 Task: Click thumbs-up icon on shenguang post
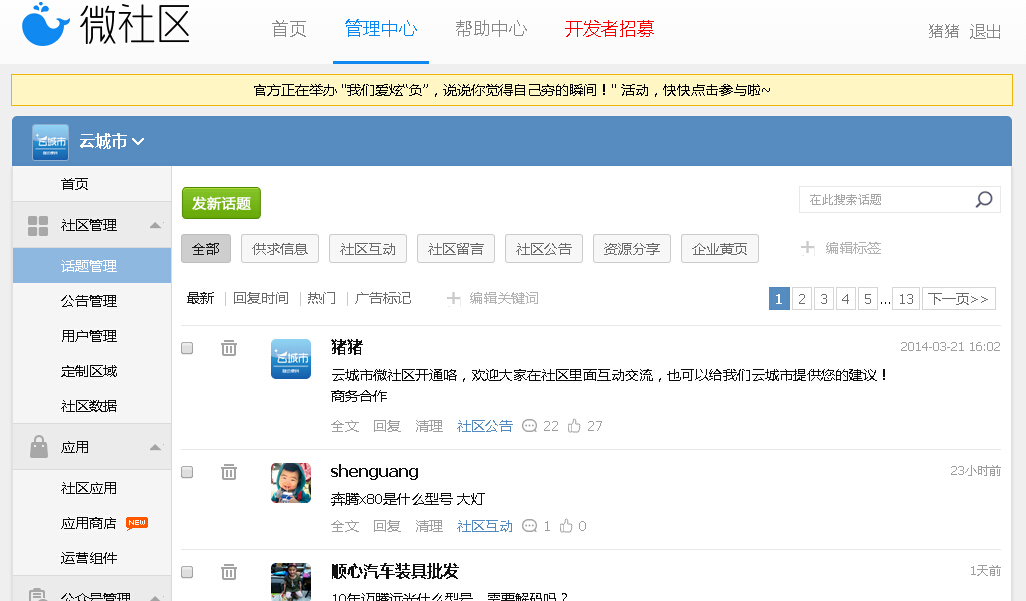click(x=566, y=526)
